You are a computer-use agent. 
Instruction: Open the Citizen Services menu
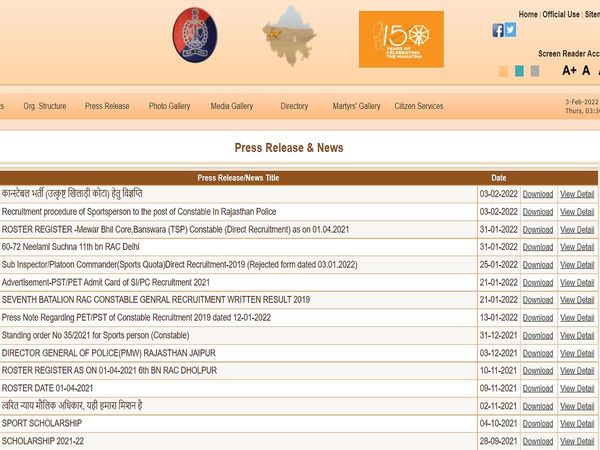[x=419, y=106]
